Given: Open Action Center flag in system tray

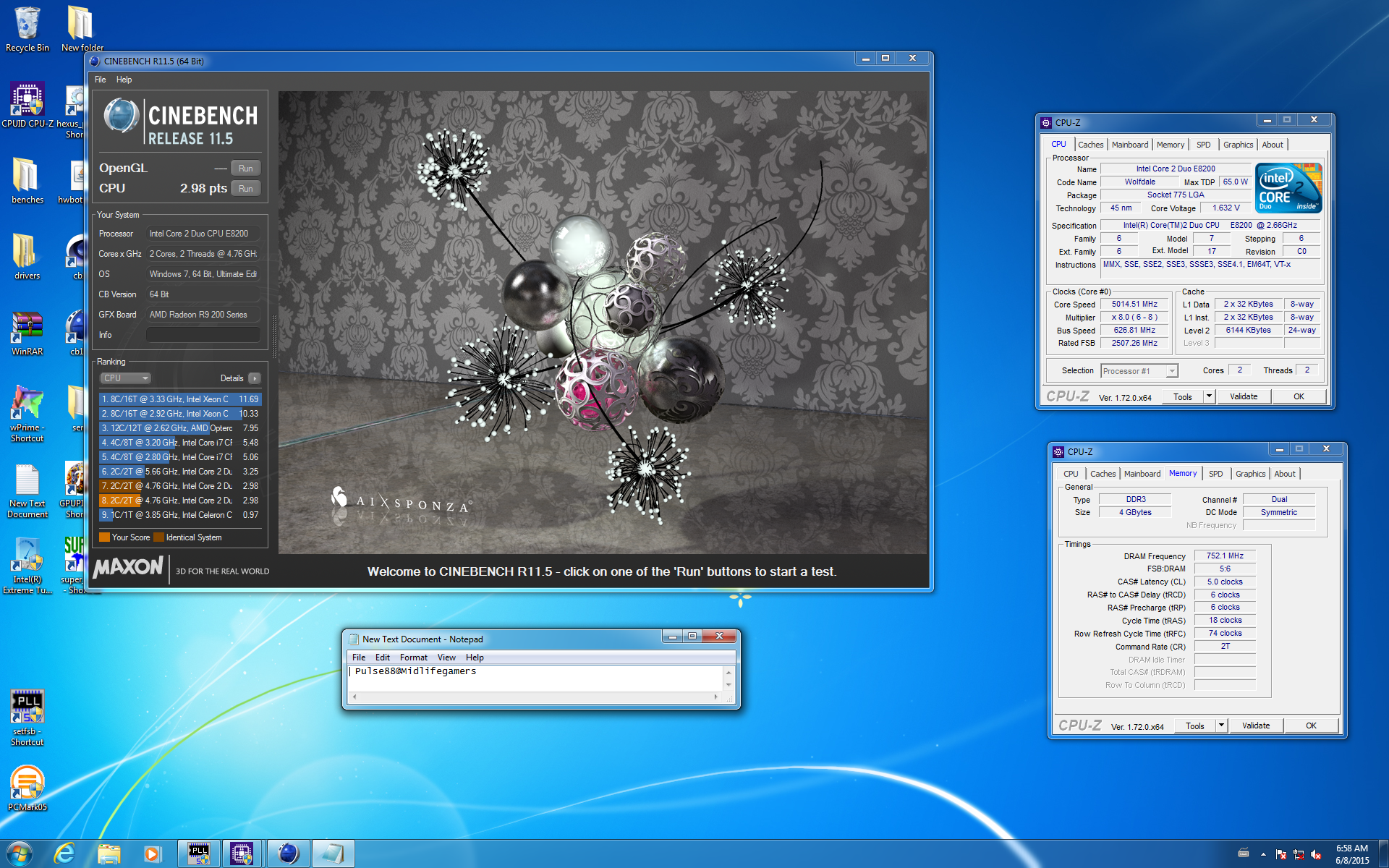Looking at the screenshot, I should coord(1281,854).
